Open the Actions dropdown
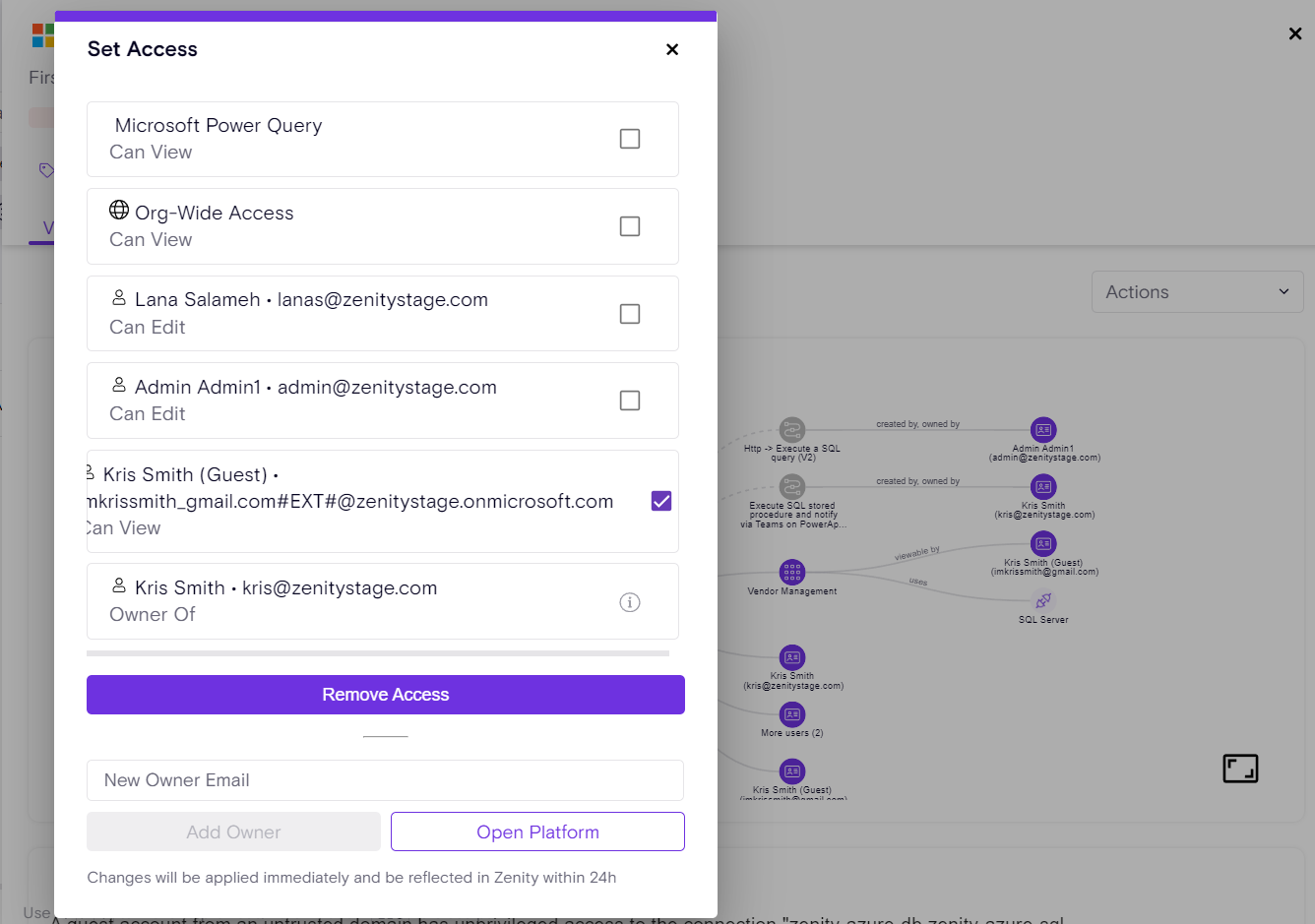Viewport: 1315px width, 924px height. point(1197,292)
